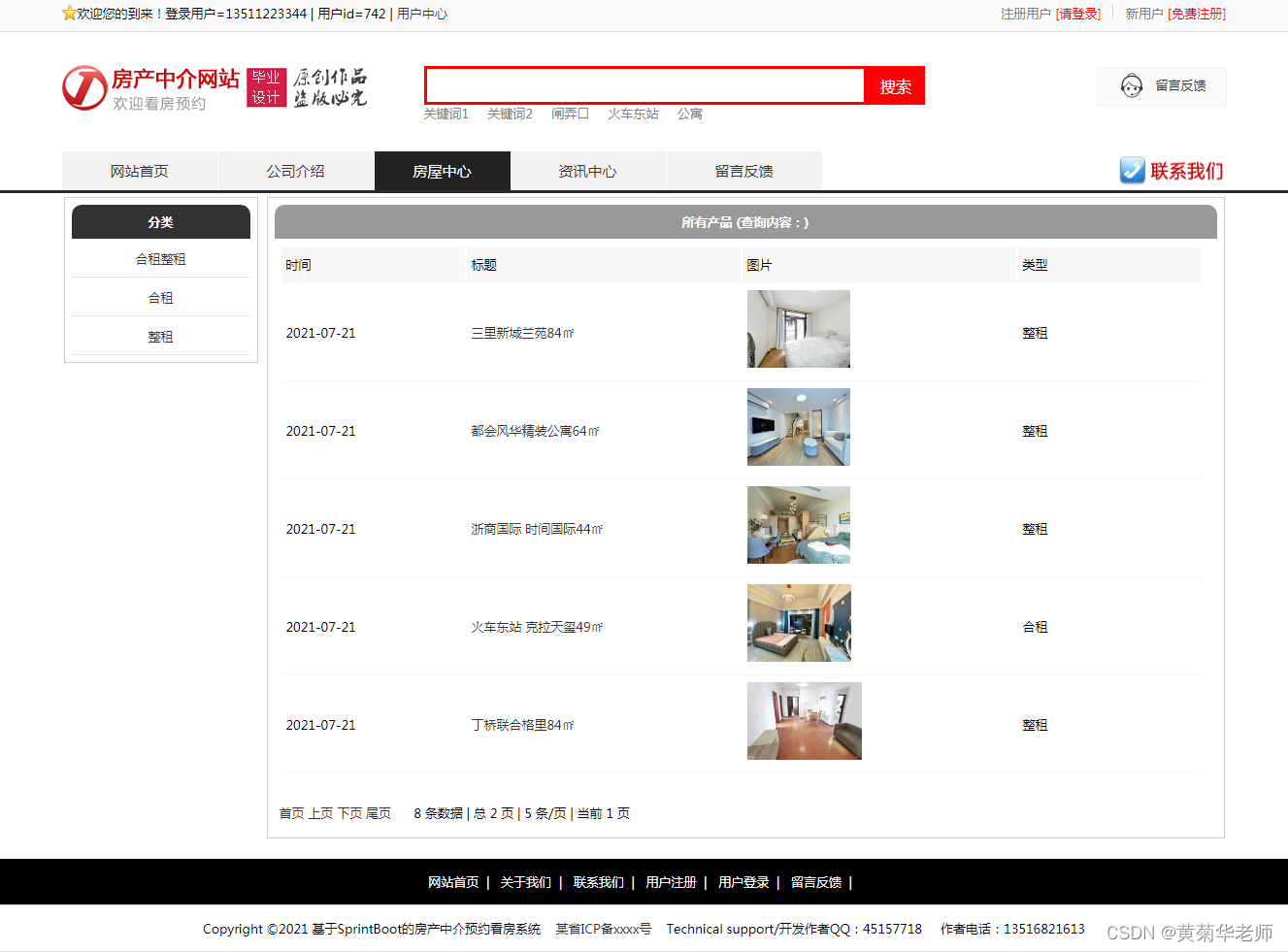1288x952 pixels.
Task: Open 公司介绍 nav tab
Action: (296, 171)
